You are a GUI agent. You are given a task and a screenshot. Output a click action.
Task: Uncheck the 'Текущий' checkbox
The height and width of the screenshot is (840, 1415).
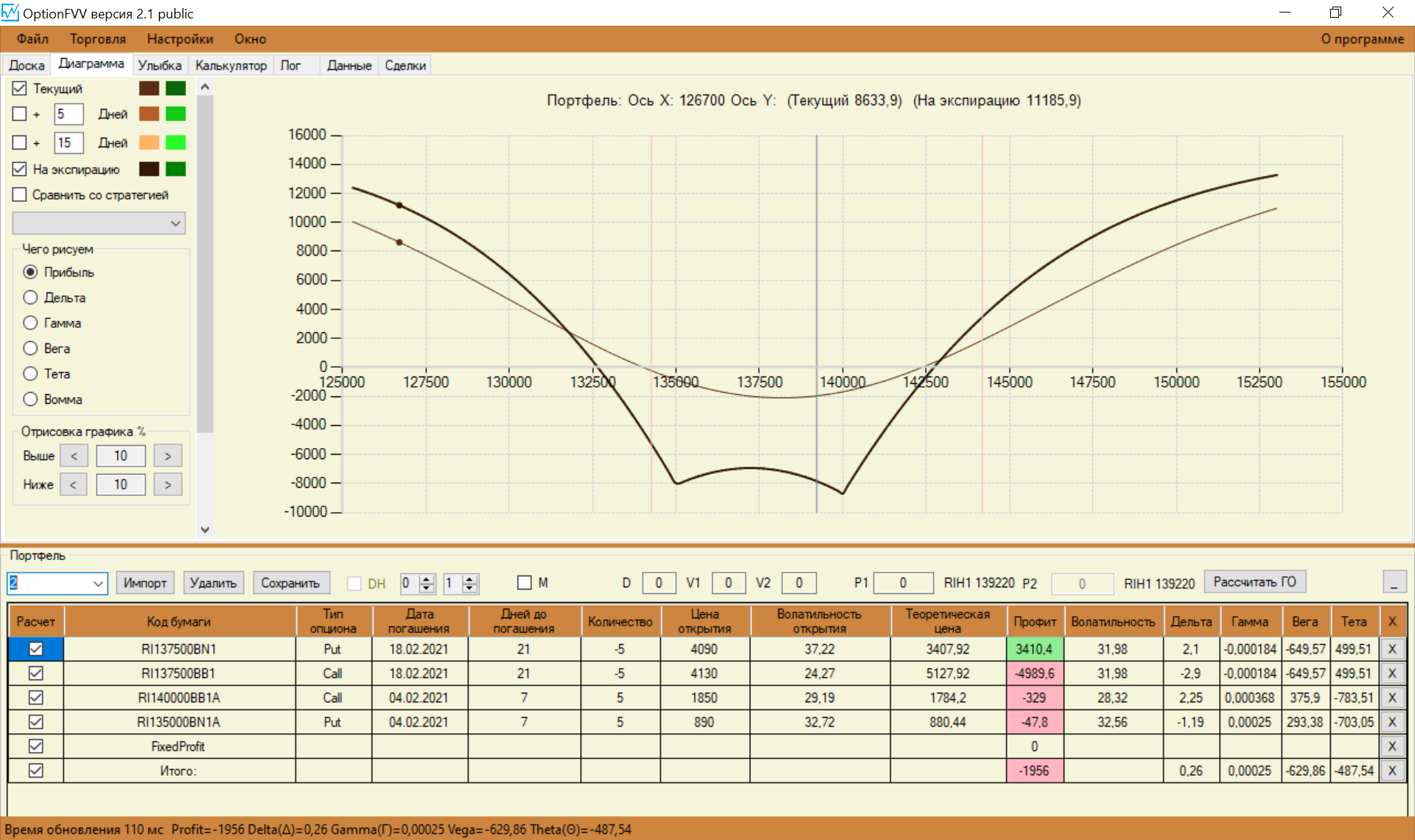pos(20,88)
